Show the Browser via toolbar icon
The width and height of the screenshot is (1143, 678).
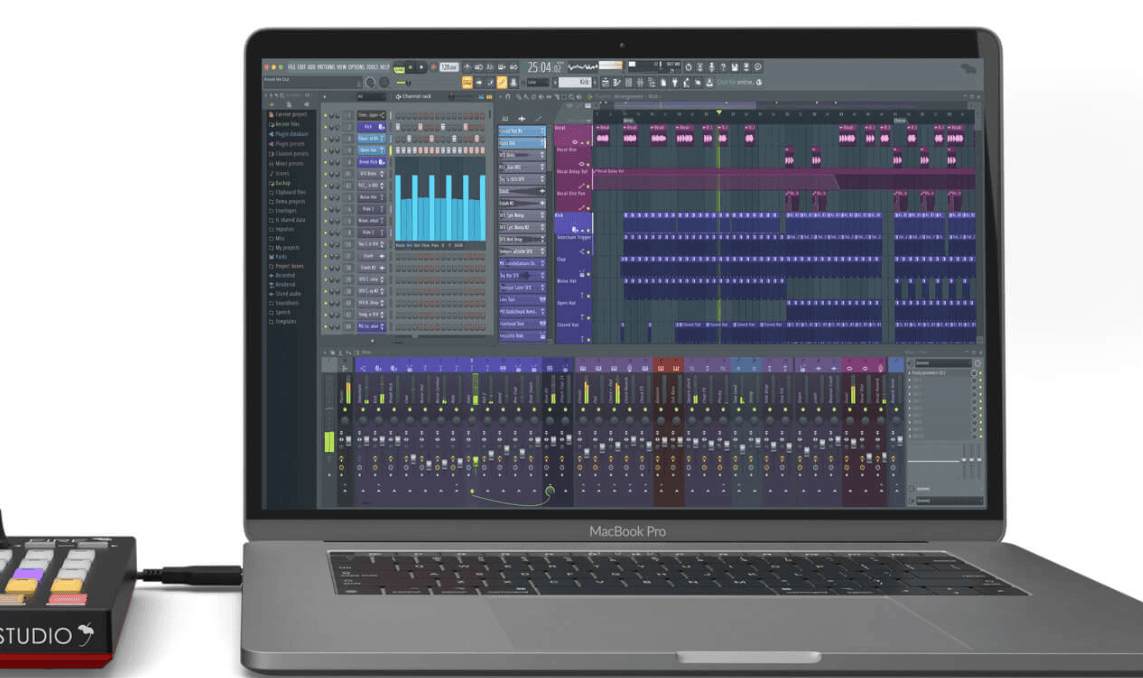651,82
